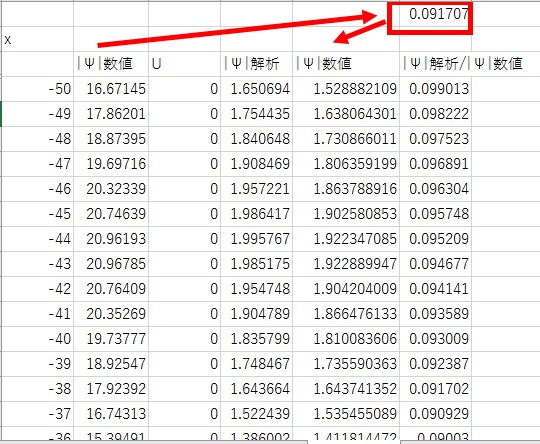Viewport: 540px width, 444px height.
Task: Select the cell with value 1.528882109
Action: pos(346,89)
